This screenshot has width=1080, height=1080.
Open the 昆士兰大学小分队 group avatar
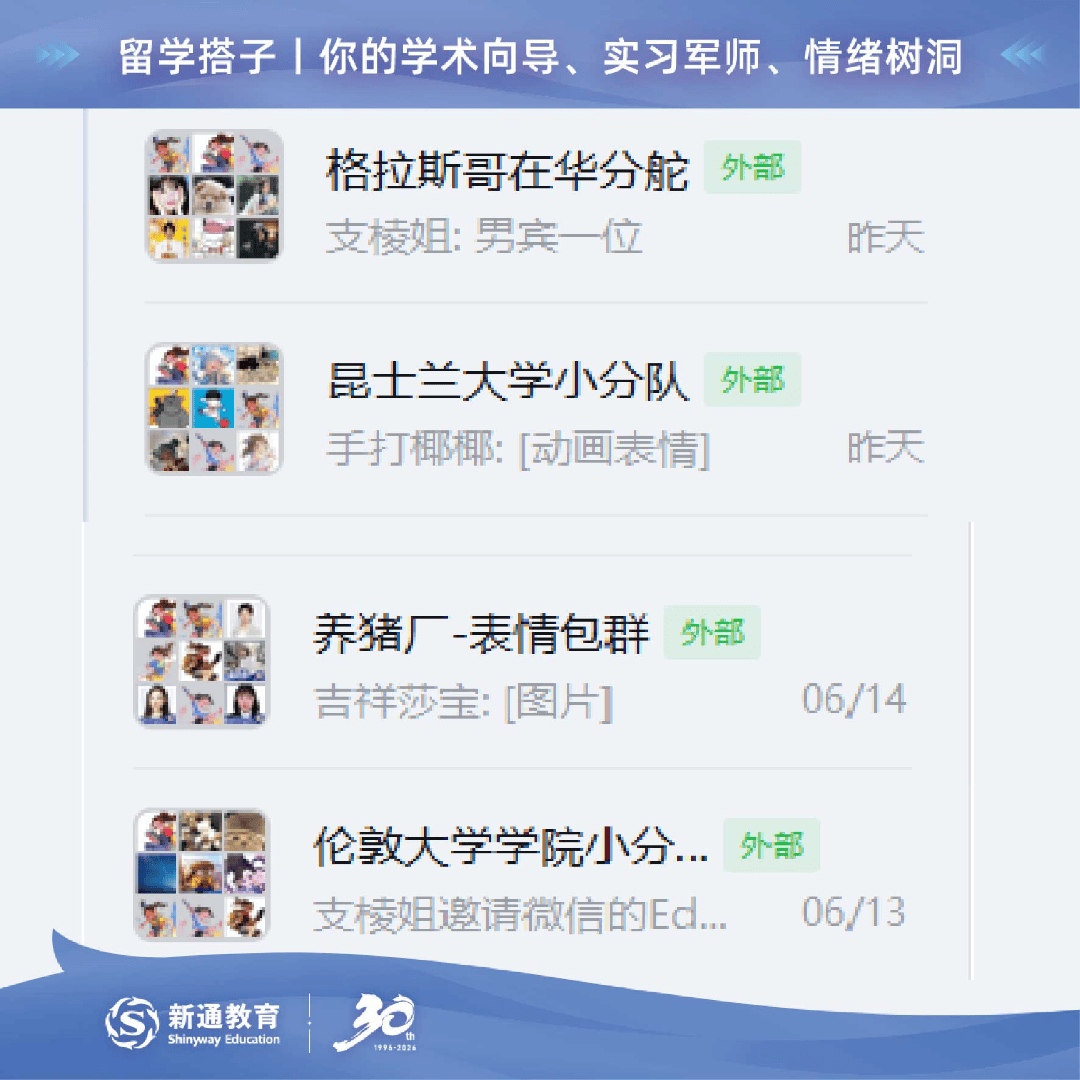(x=214, y=408)
